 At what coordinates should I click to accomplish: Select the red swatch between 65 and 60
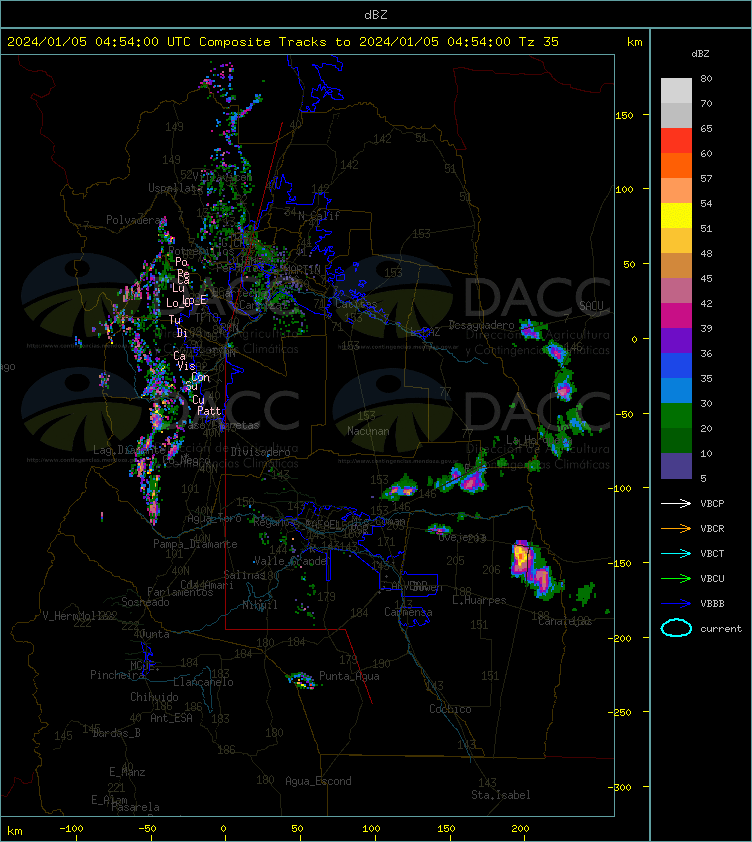(676, 141)
